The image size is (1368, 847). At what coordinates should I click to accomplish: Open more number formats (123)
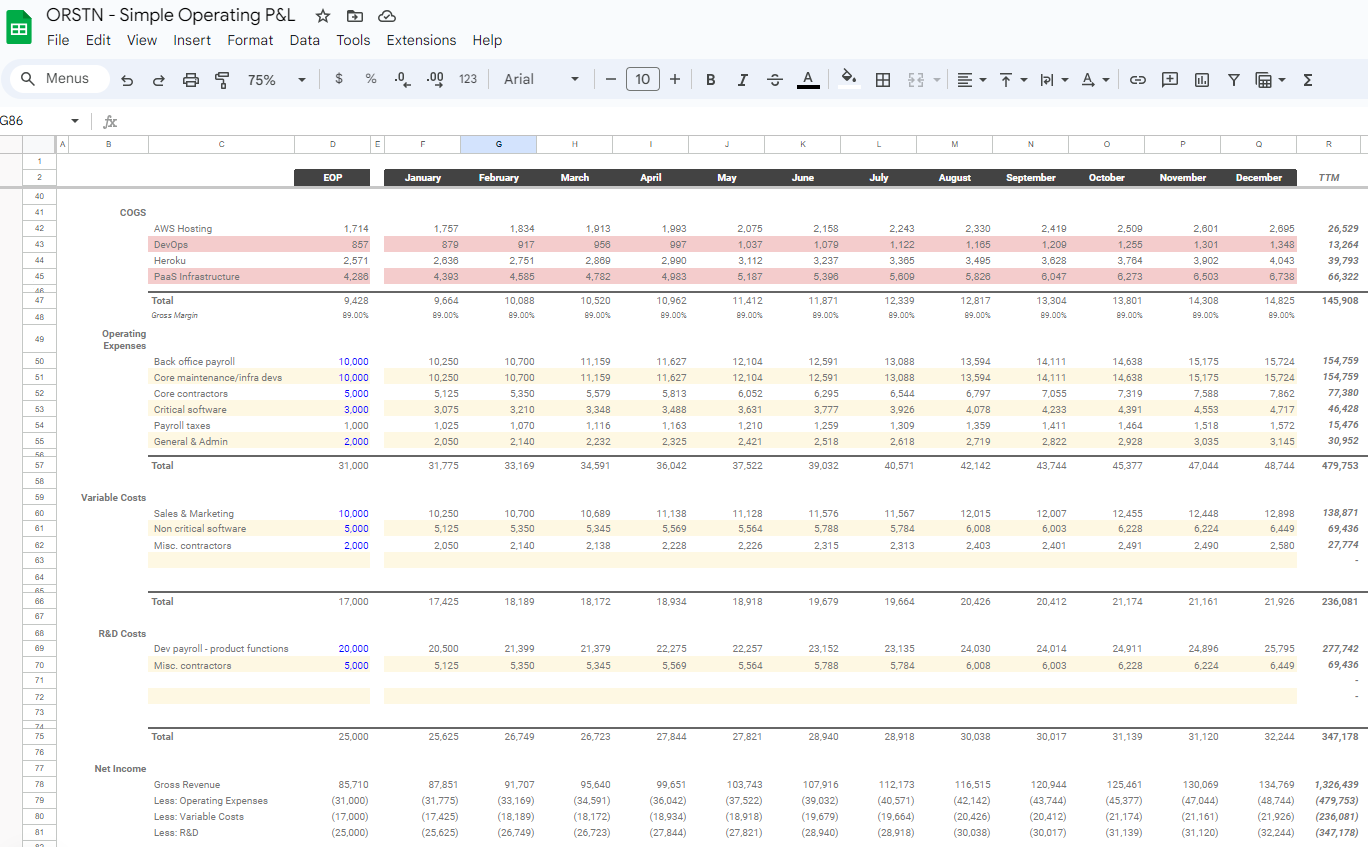(468, 79)
